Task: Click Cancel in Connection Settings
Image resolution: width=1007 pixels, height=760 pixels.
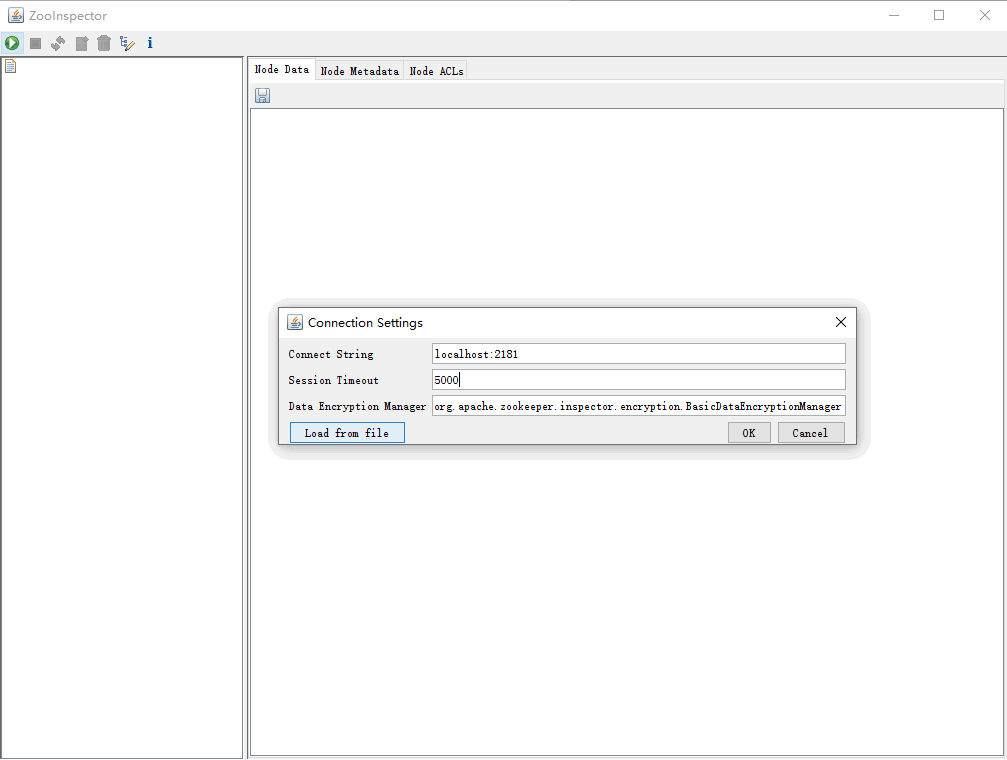Action: [810, 433]
